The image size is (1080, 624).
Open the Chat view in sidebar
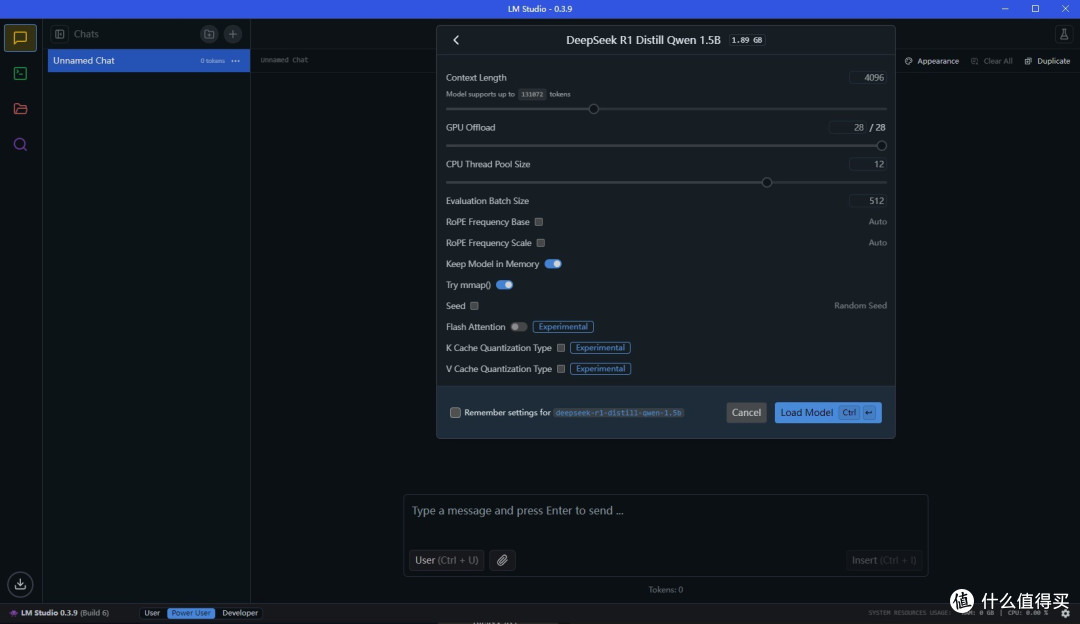20,38
